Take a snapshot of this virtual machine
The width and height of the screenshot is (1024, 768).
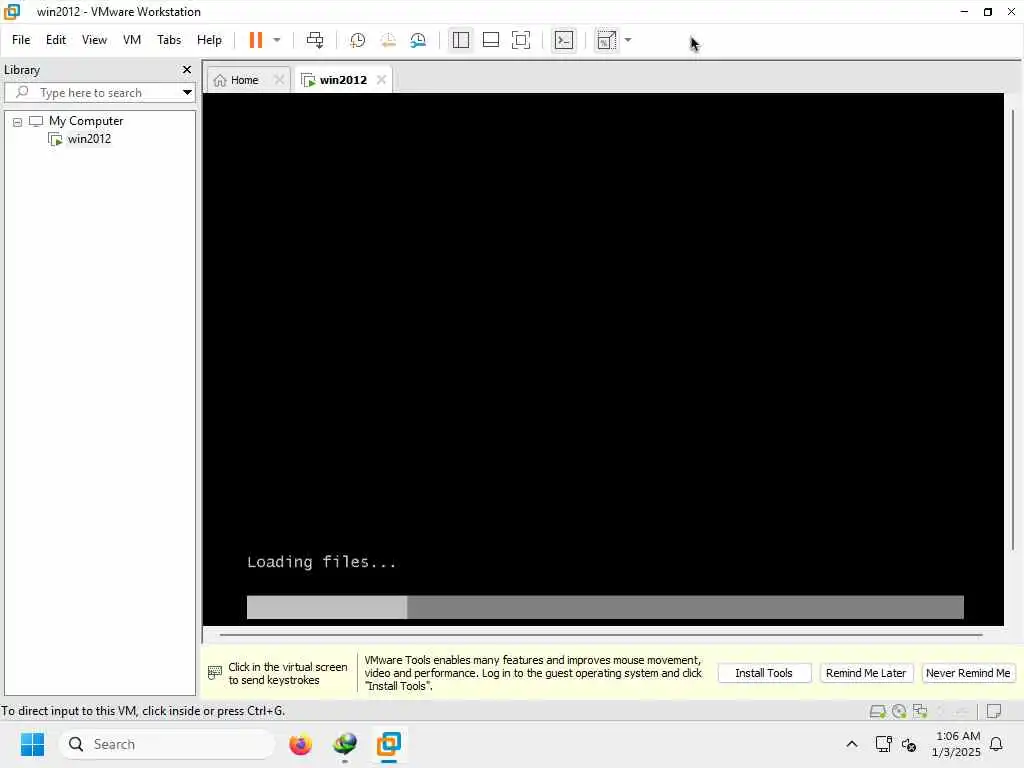357,40
